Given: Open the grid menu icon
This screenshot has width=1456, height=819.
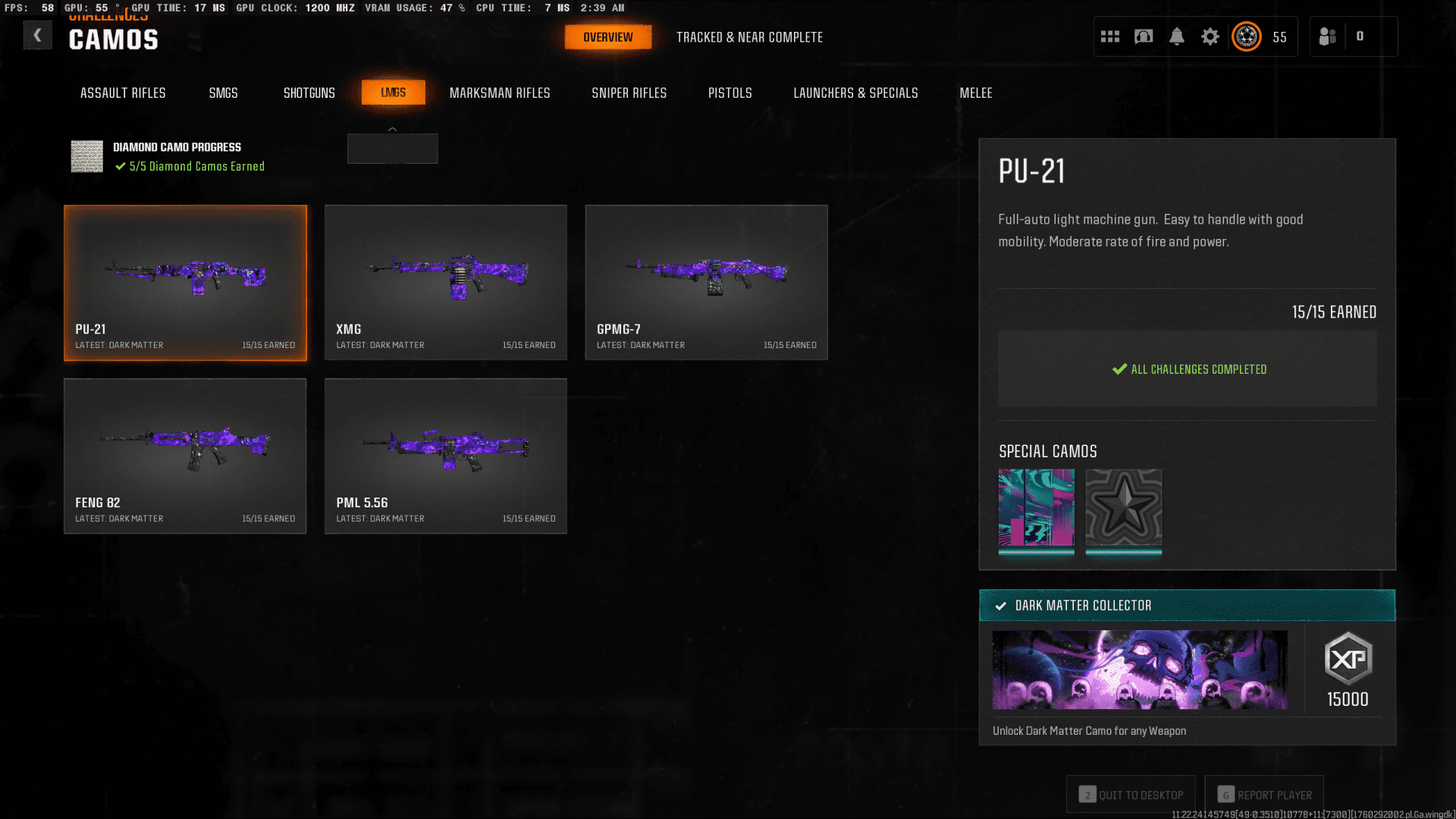Looking at the screenshot, I should pos(1110,36).
